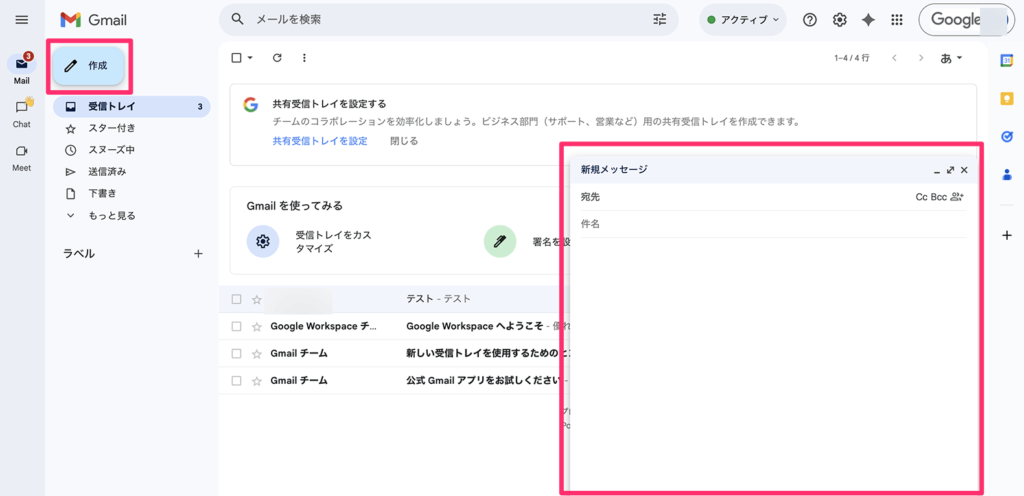1024x496 pixels.
Task: Add Cc recipients in new message
Action: (921, 196)
